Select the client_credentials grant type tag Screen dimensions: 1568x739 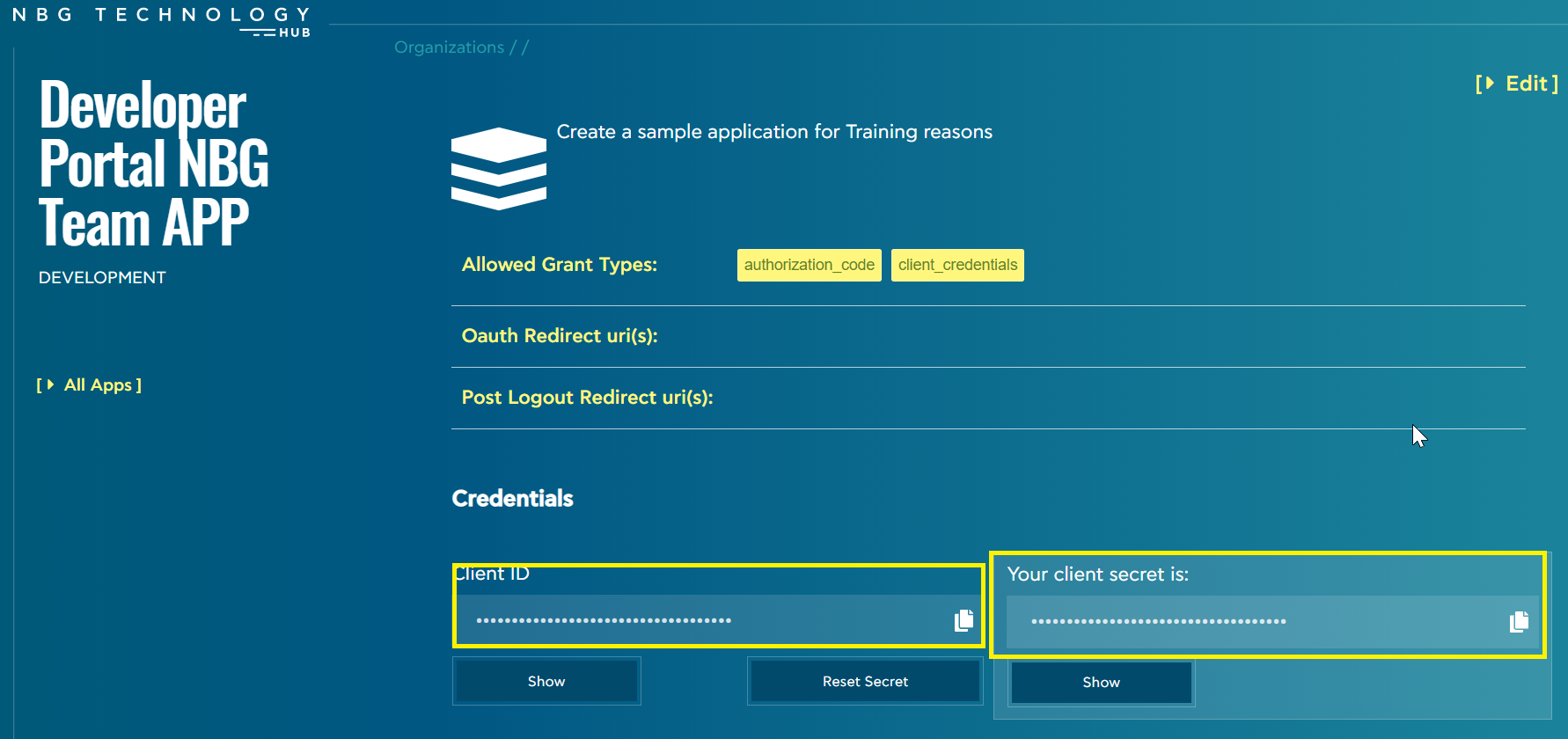click(957, 265)
